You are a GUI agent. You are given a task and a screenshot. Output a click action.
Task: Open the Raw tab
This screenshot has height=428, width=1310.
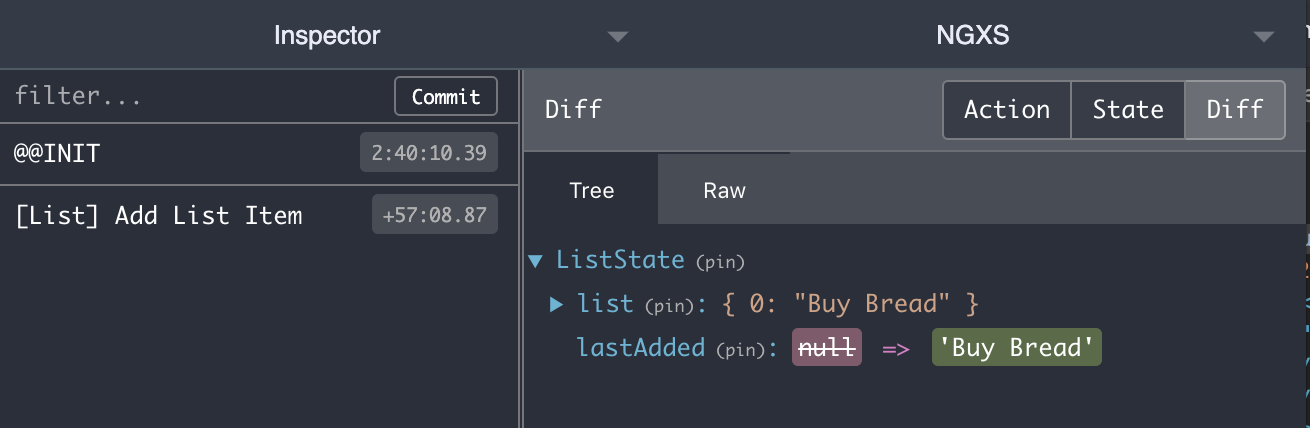724,190
